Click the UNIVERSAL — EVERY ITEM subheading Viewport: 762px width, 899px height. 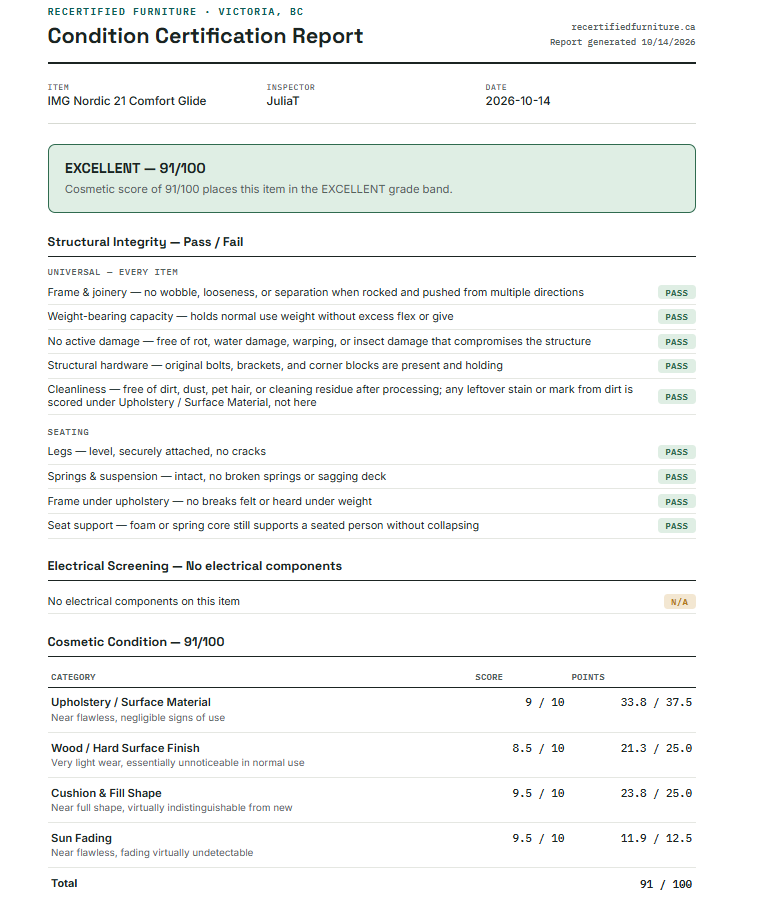113,272
